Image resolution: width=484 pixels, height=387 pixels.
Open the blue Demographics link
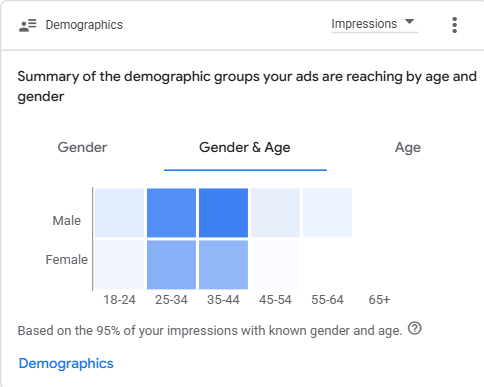(x=66, y=363)
